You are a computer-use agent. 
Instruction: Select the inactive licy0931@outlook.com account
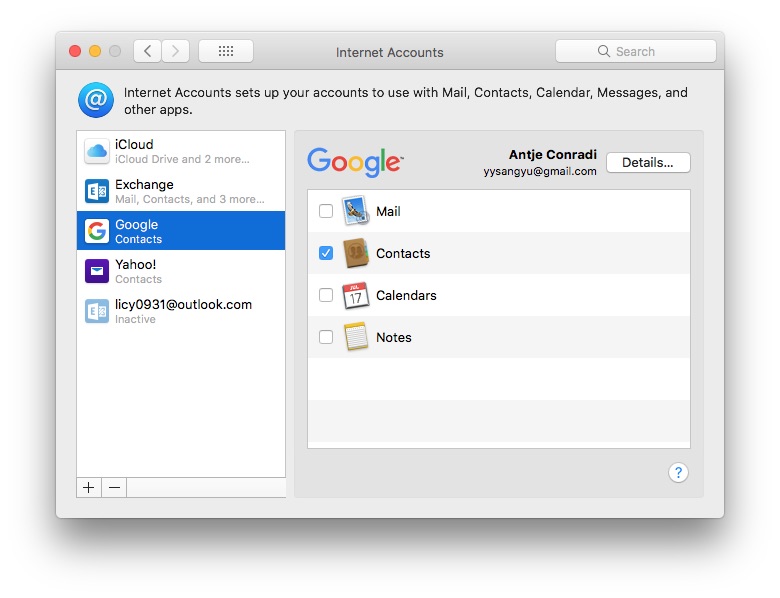181,311
